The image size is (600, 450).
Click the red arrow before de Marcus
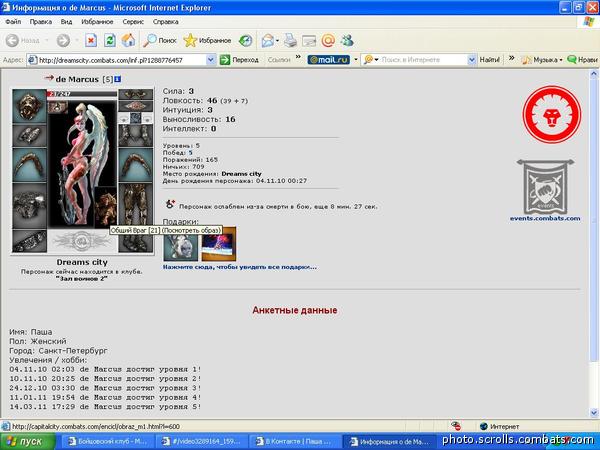(49, 78)
